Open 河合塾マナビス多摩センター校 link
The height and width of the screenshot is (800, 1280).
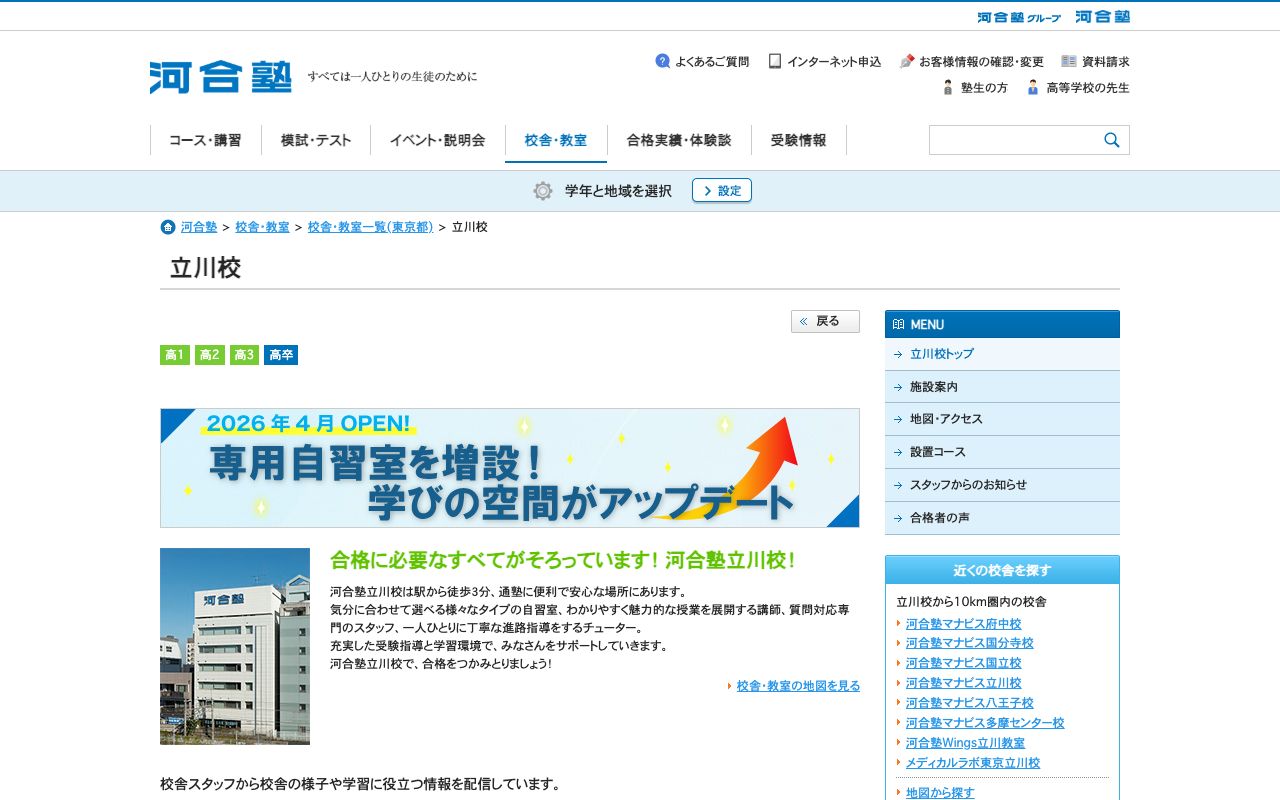(985, 723)
